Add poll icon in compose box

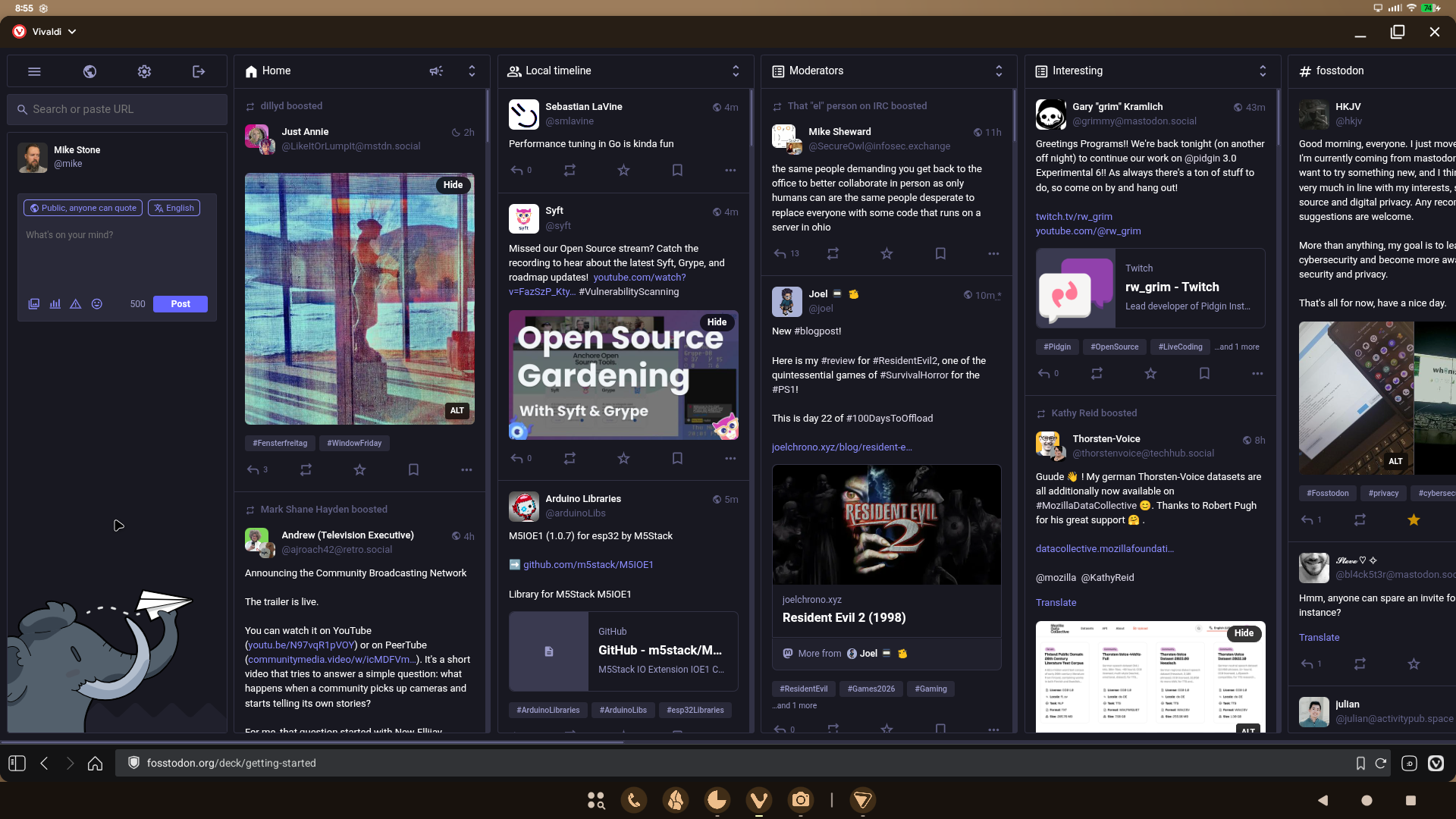(55, 304)
